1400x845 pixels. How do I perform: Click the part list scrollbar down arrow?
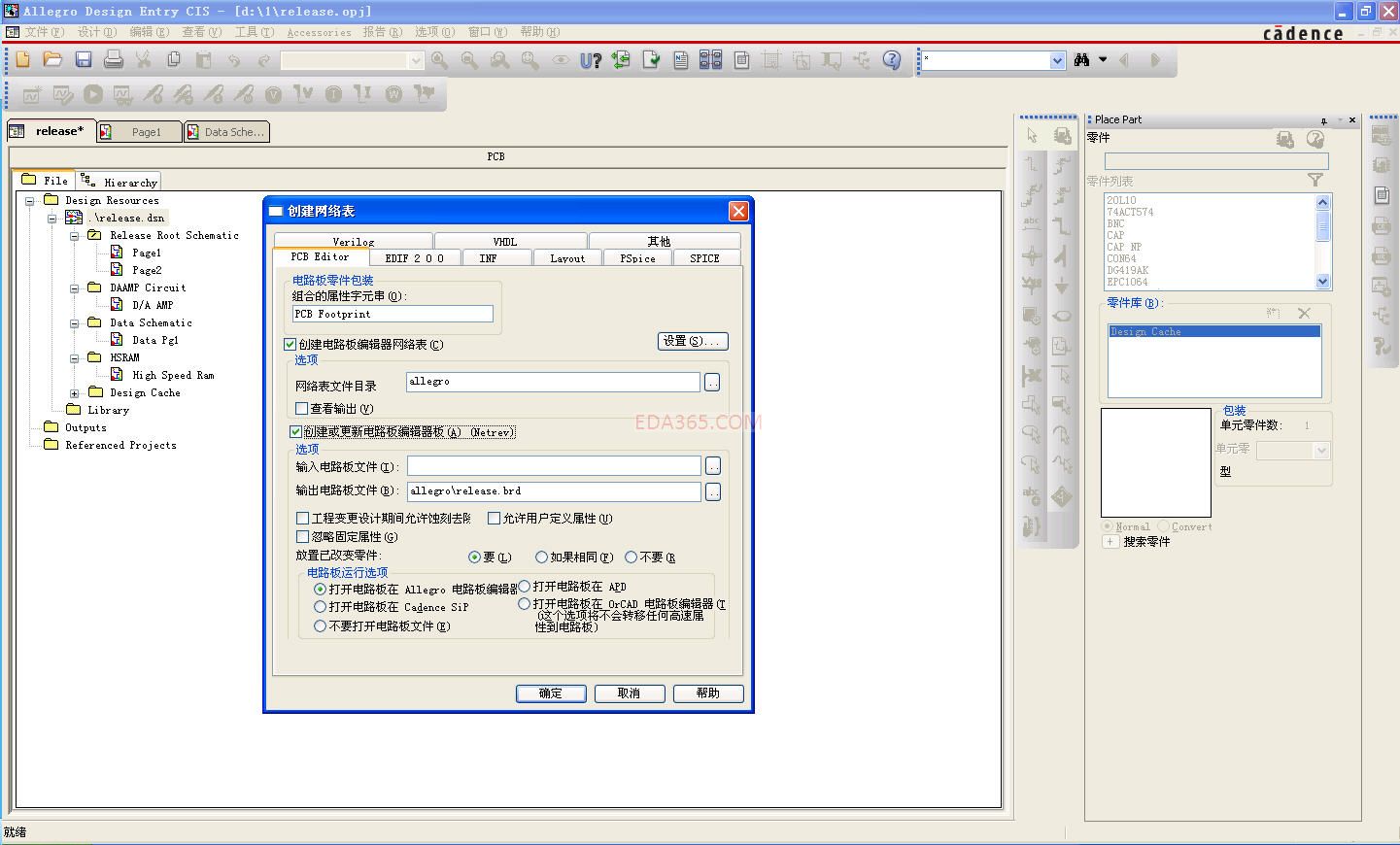(x=1322, y=282)
